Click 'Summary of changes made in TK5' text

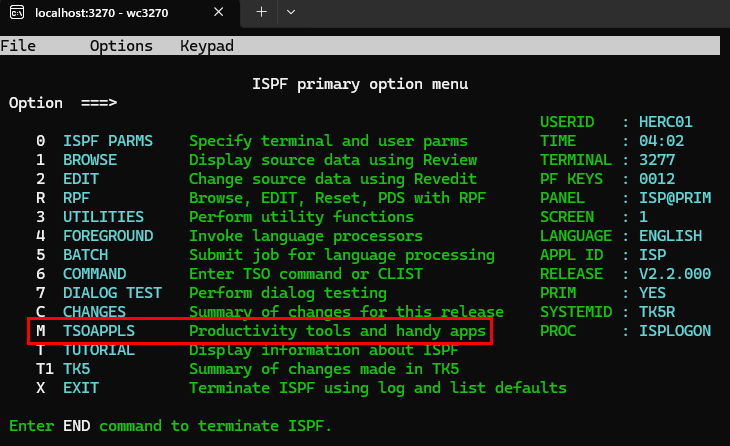(x=324, y=369)
